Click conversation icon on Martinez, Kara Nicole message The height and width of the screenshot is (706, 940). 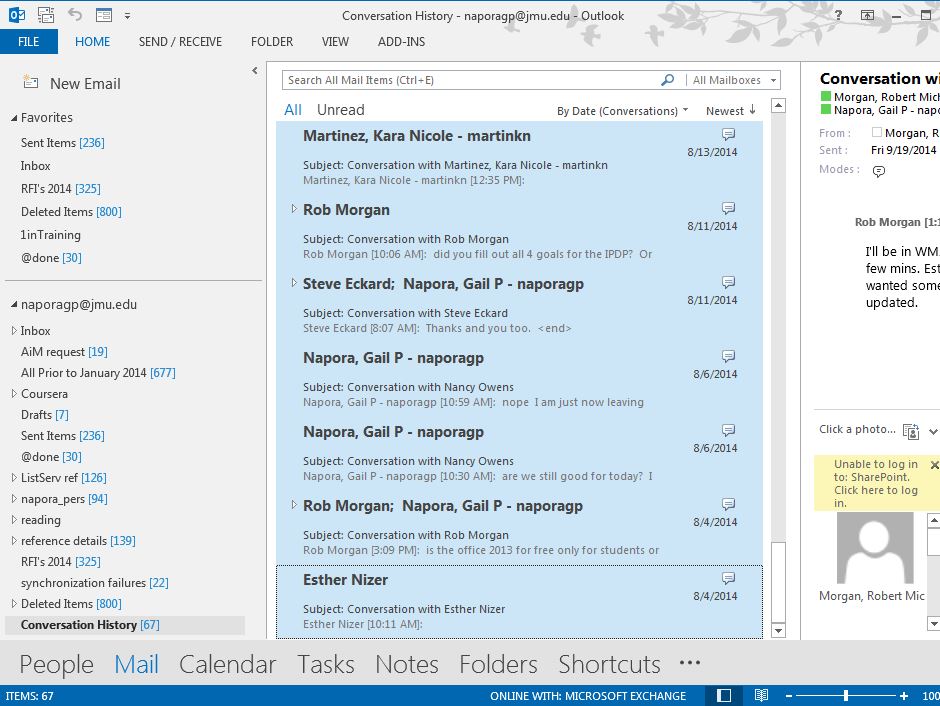(x=728, y=134)
